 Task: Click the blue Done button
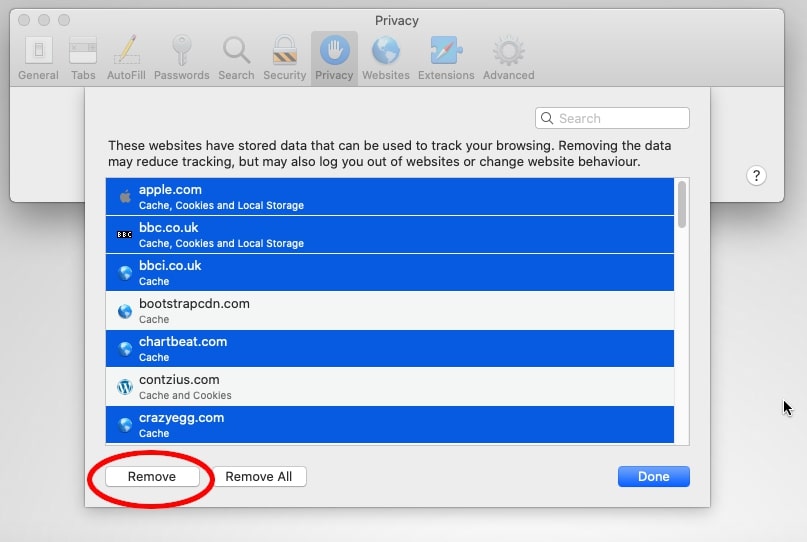(x=654, y=477)
